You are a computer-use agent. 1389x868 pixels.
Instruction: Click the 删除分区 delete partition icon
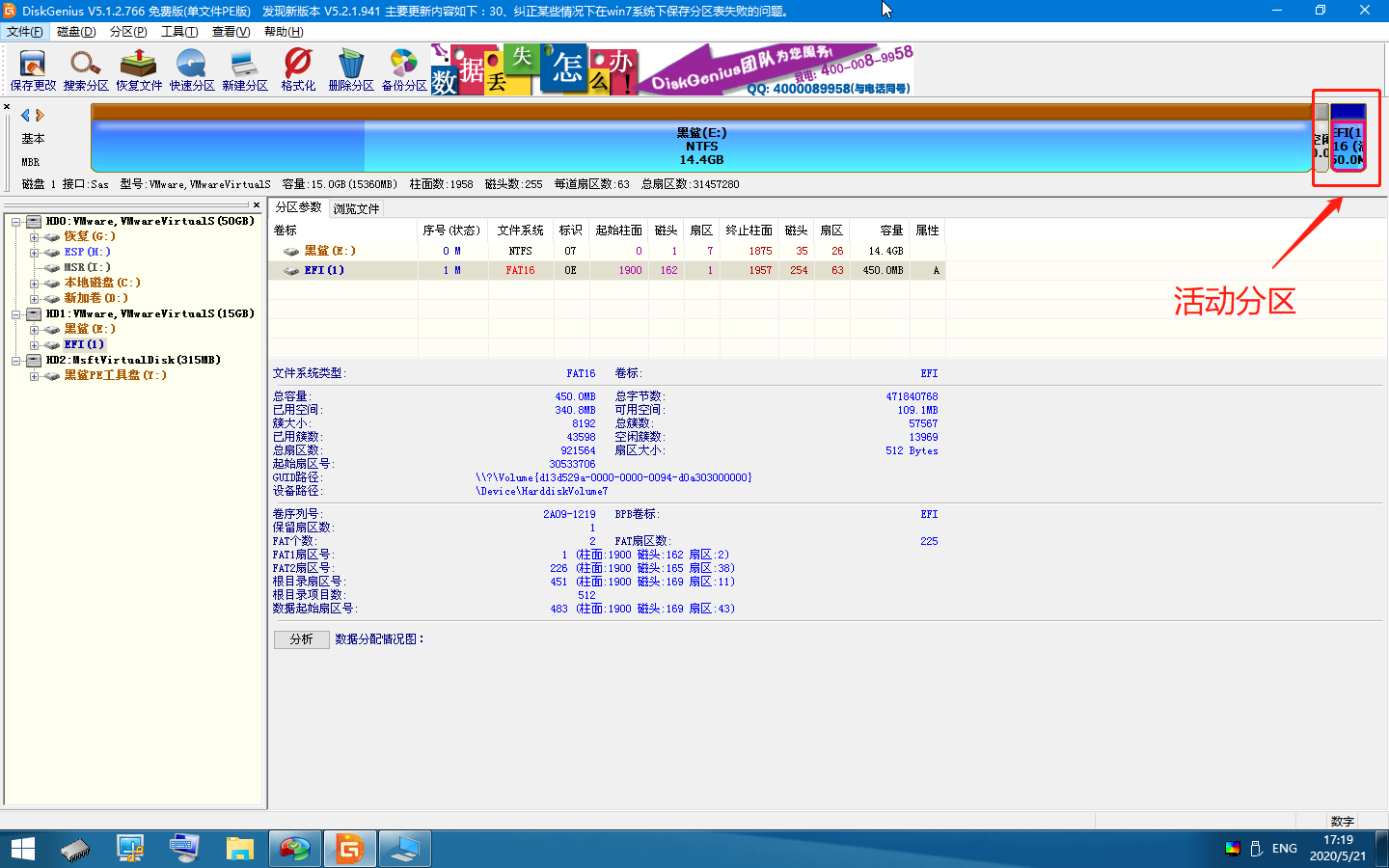click(x=351, y=70)
